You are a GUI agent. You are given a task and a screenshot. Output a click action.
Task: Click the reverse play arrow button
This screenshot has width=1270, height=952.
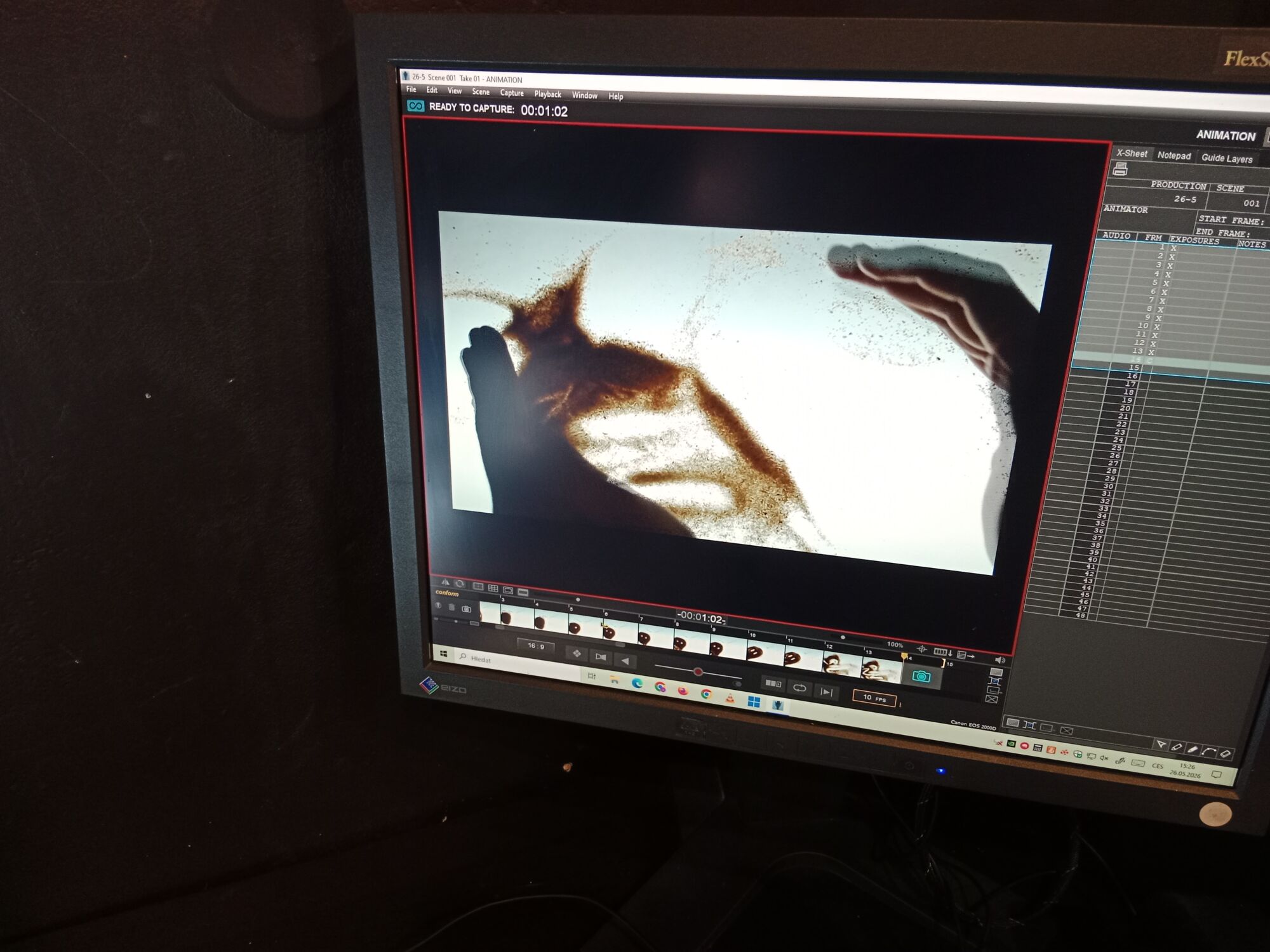pyautogui.click(x=625, y=661)
